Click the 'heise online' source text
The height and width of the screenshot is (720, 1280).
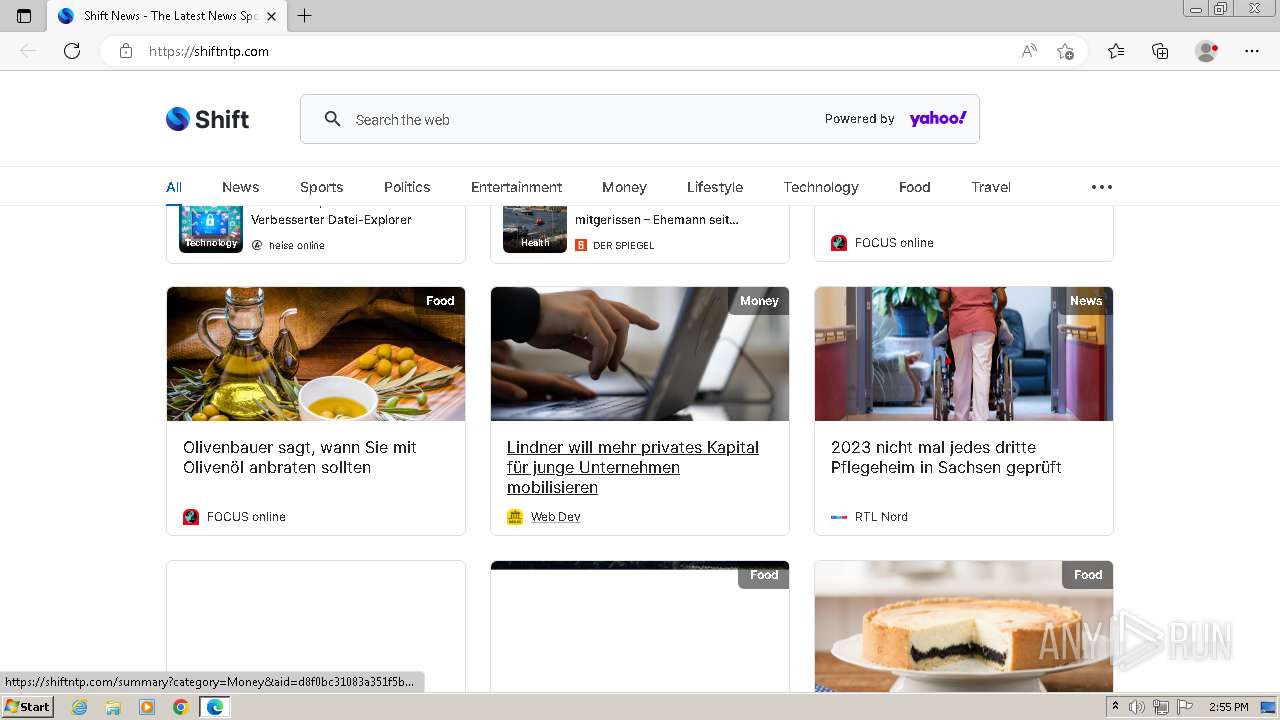[297, 245]
